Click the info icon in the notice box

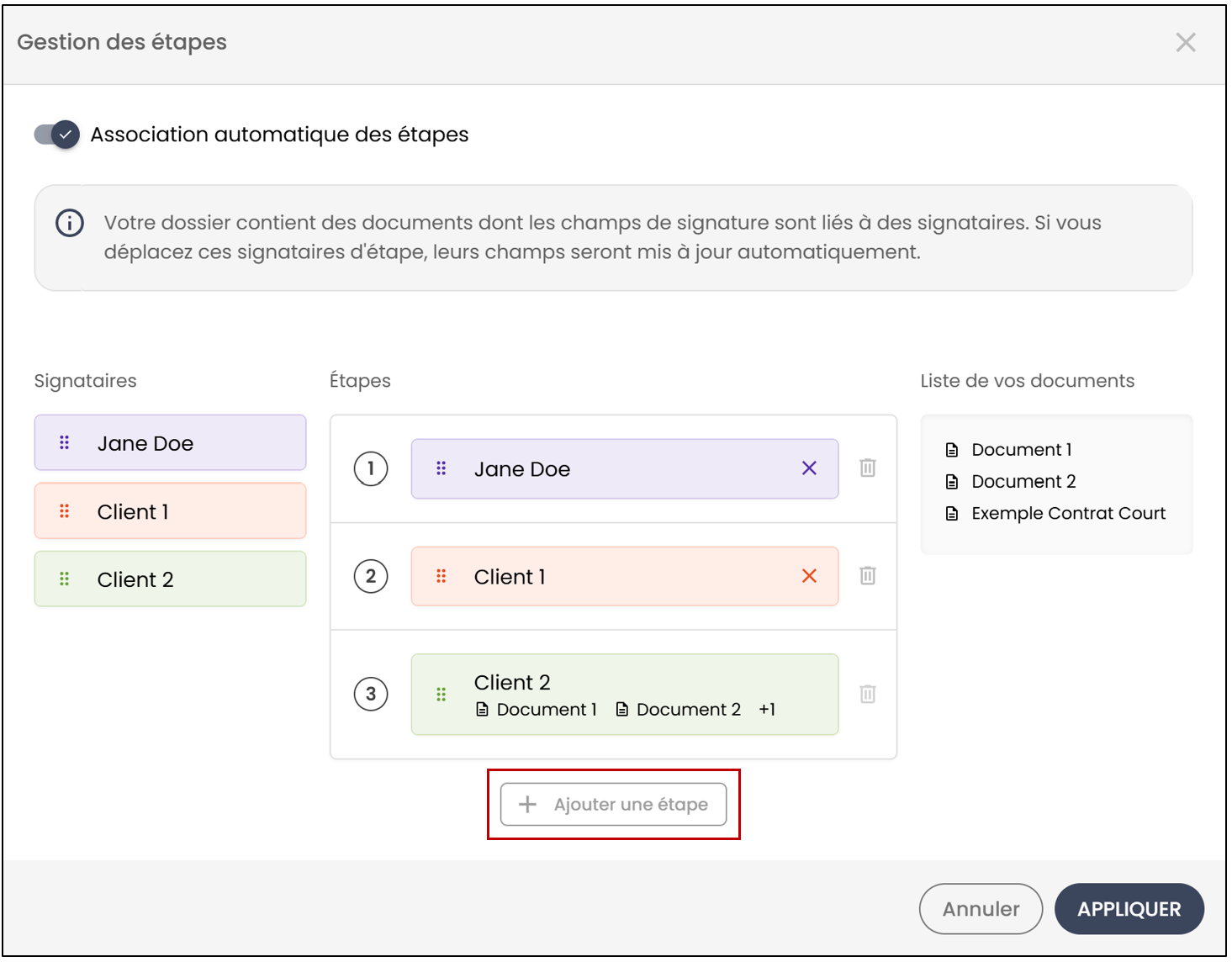pyautogui.click(x=70, y=223)
